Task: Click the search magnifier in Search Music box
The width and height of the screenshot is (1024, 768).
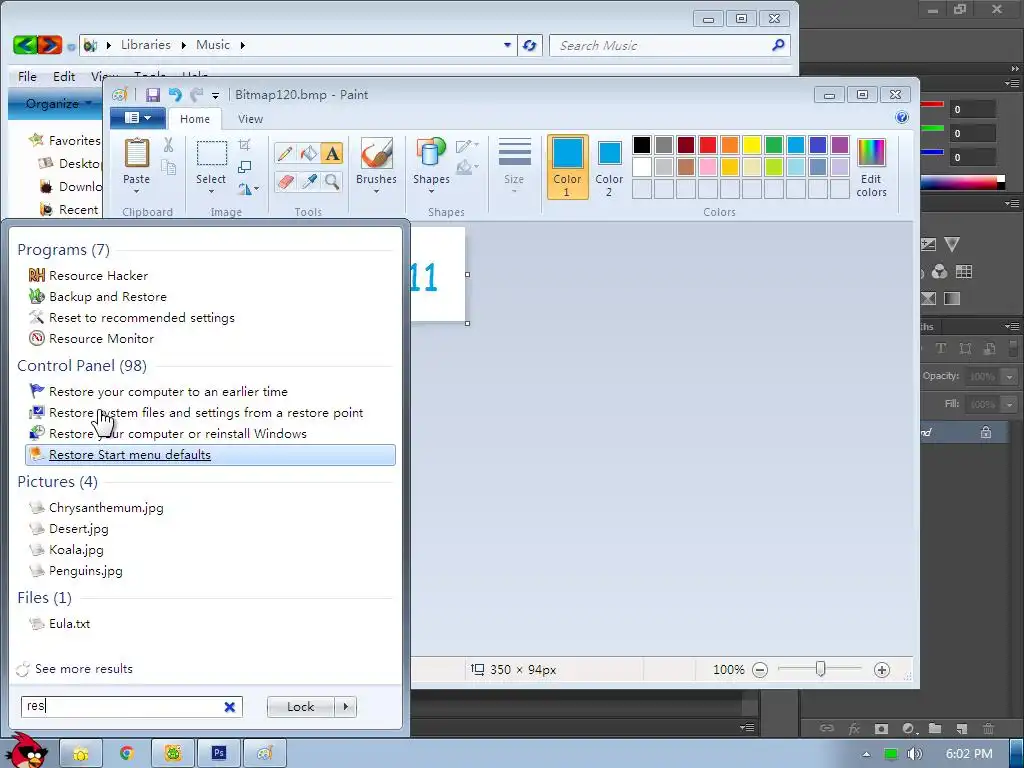Action: pos(778,45)
